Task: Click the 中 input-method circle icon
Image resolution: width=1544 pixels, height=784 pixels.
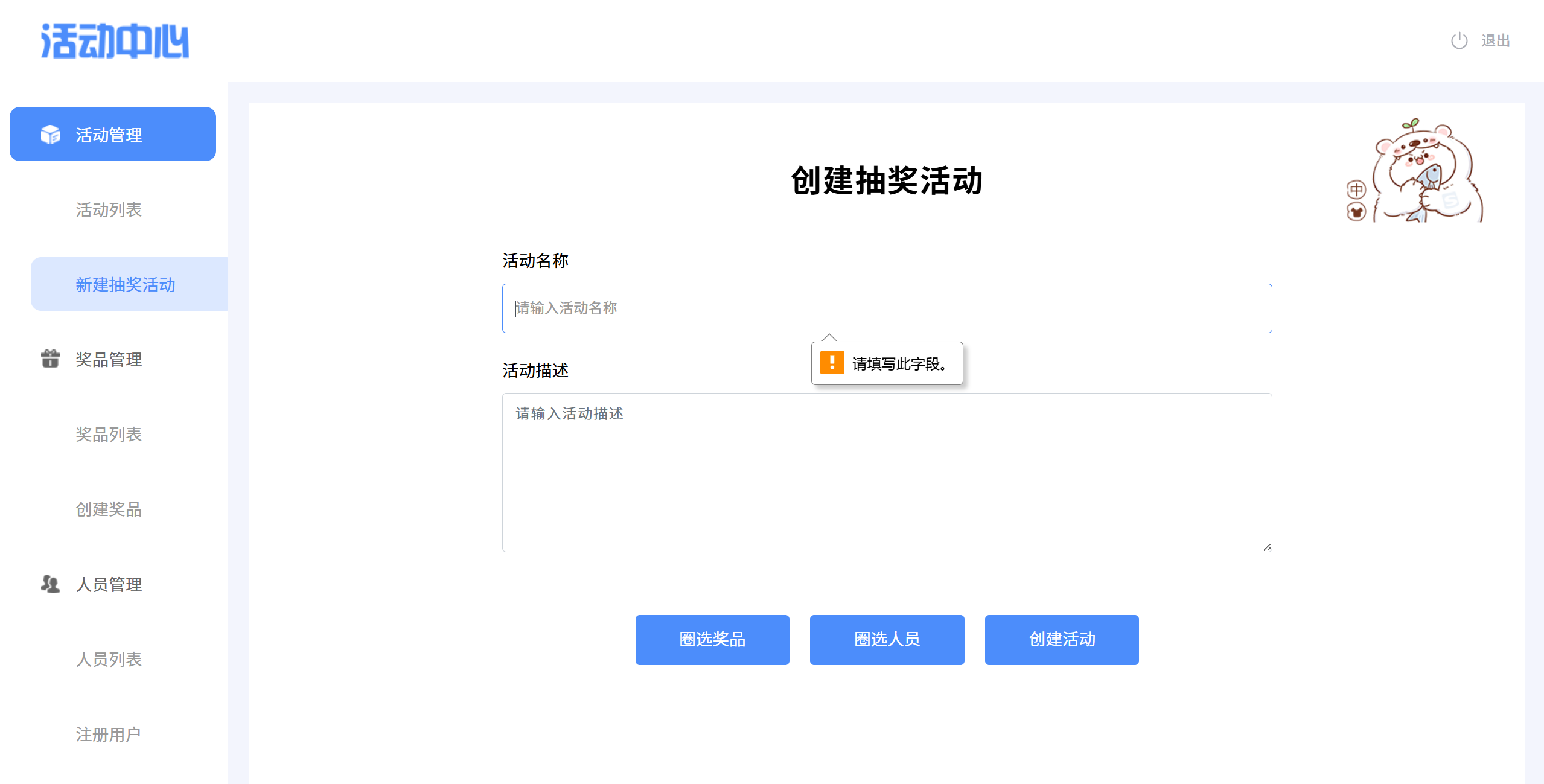Action: [1356, 190]
